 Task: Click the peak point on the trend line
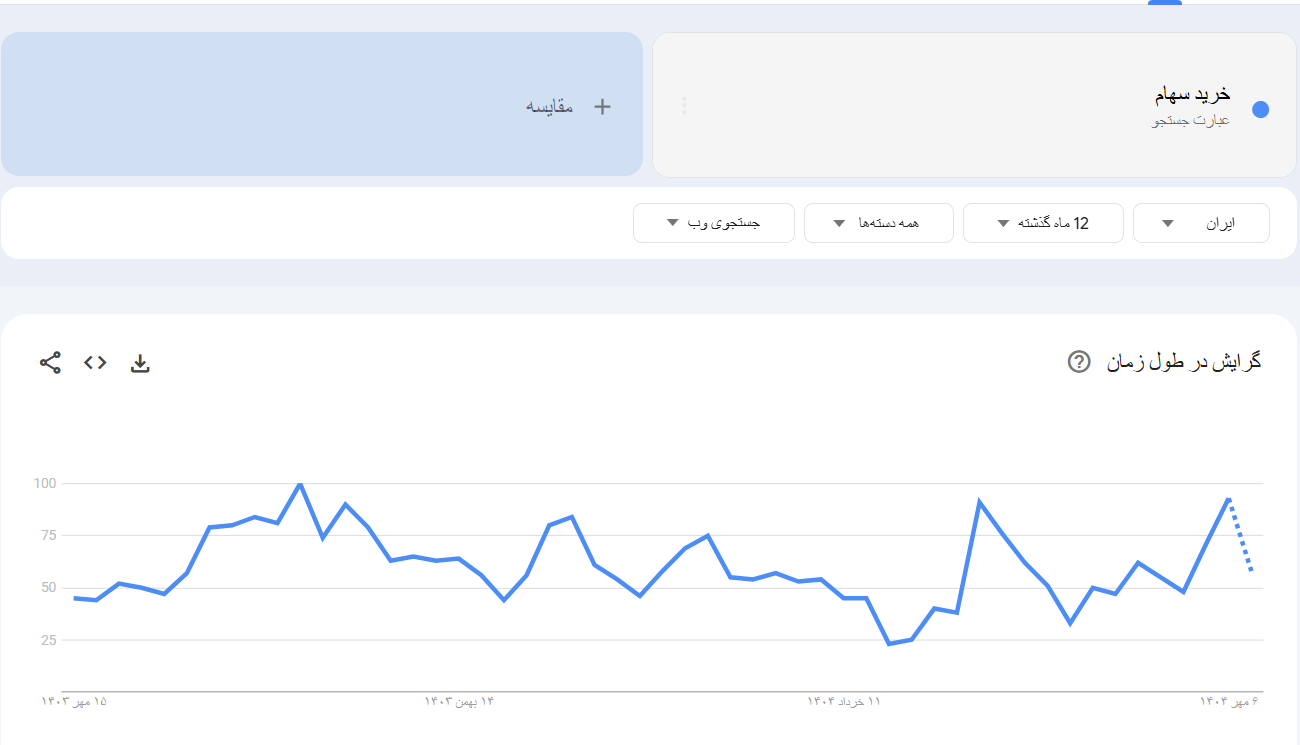tap(298, 485)
